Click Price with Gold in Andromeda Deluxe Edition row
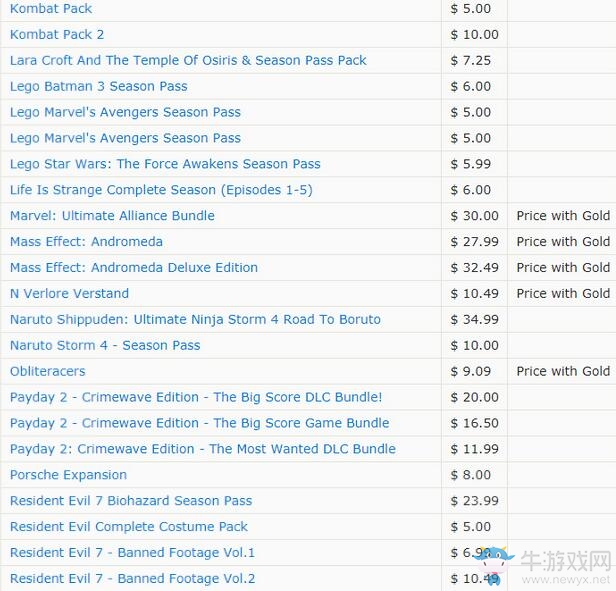 (x=563, y=268)
